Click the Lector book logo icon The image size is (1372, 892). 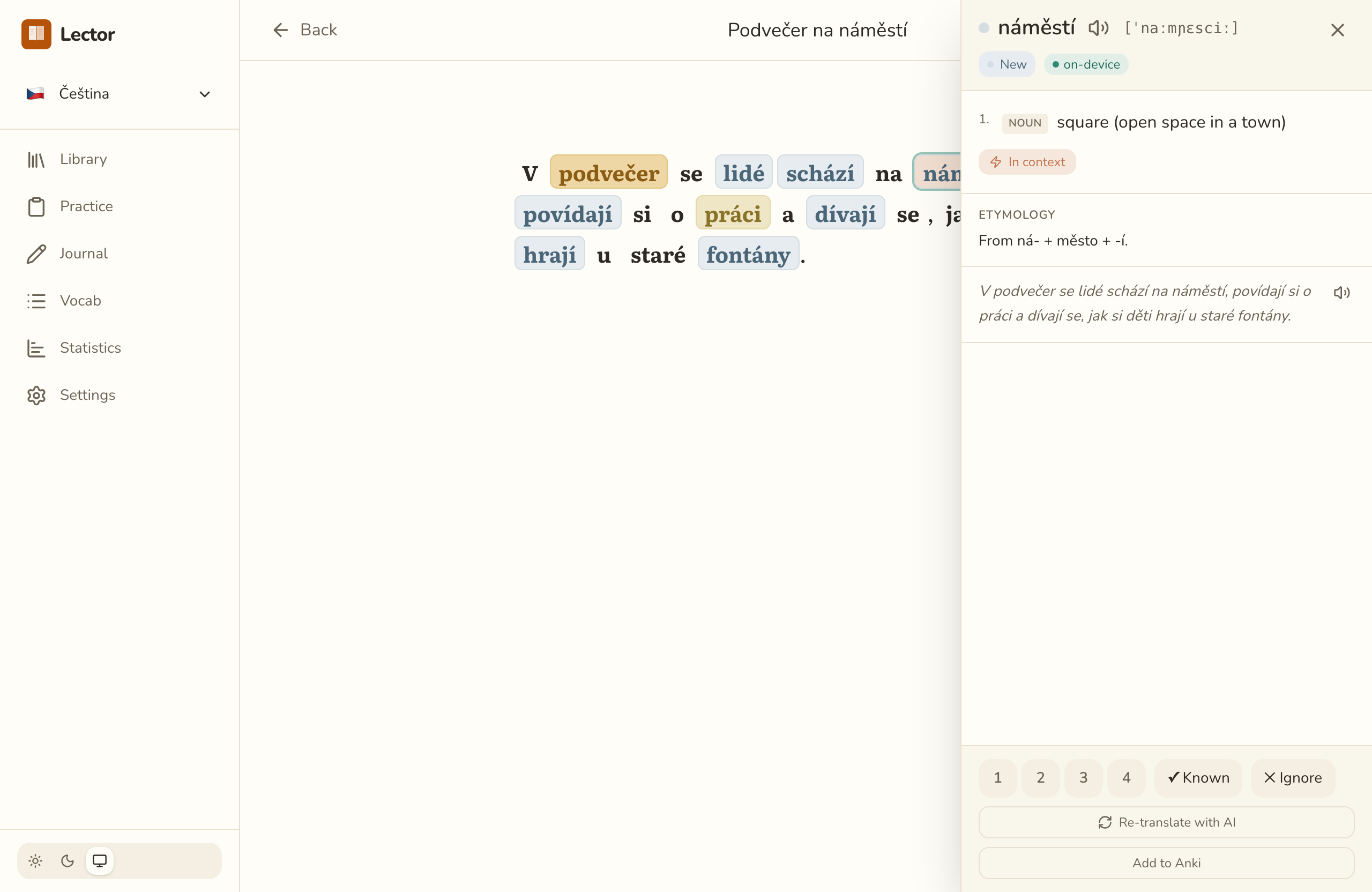point(36,34)
